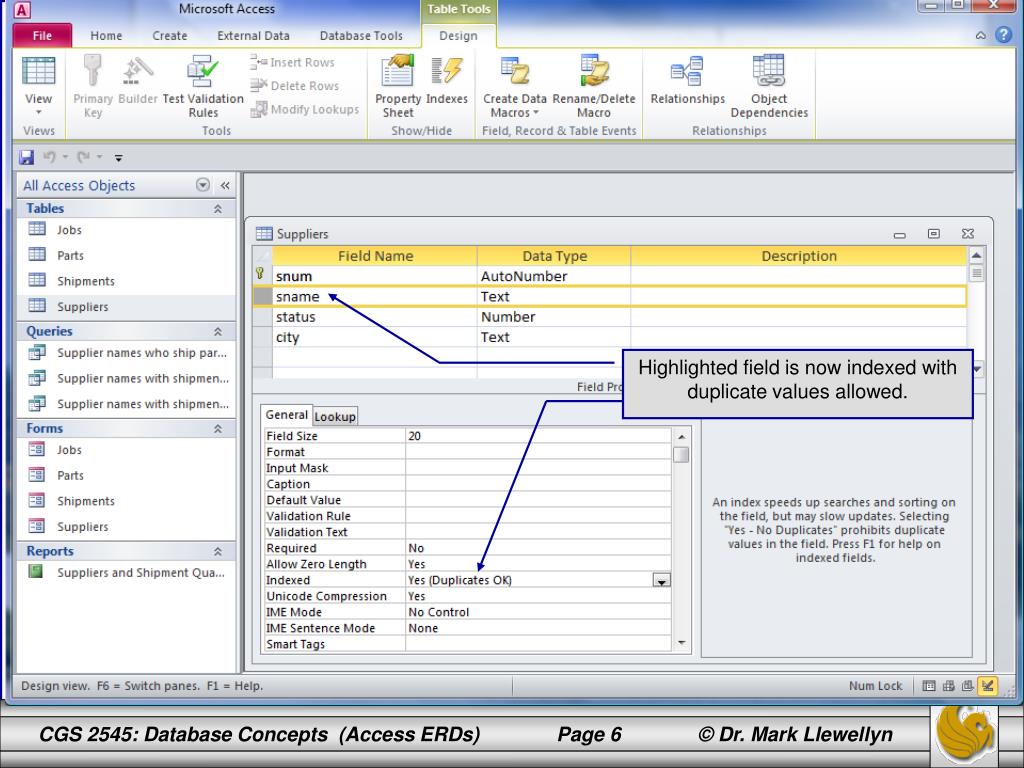Select the Design tab
This screenshot has width=1024, height=768.
(458, 36)
